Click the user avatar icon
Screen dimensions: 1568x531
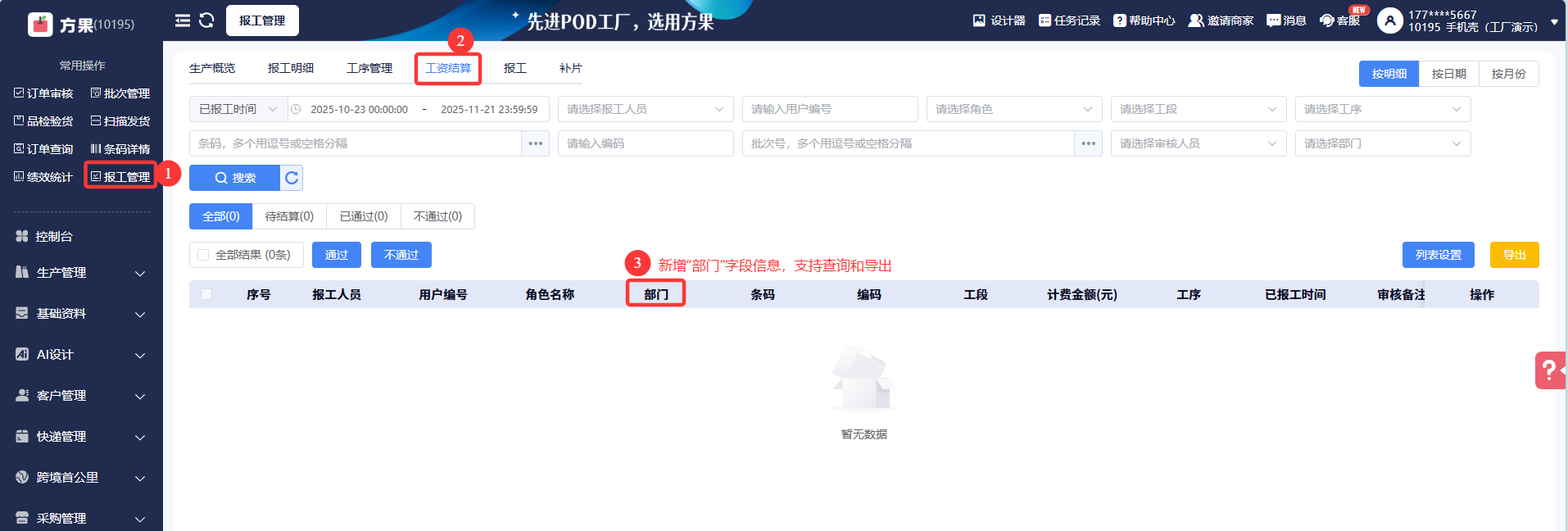(1389, 20)
